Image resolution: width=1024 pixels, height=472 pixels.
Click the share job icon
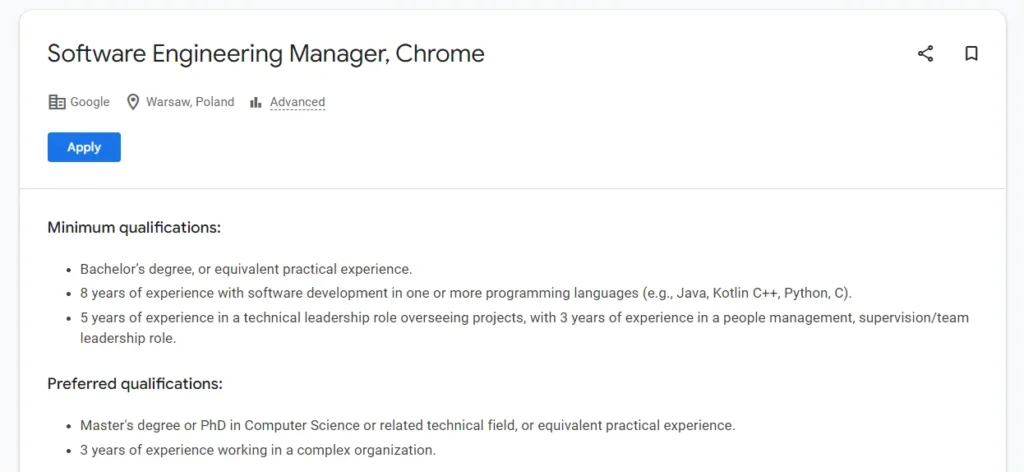(x=925, y=54)
